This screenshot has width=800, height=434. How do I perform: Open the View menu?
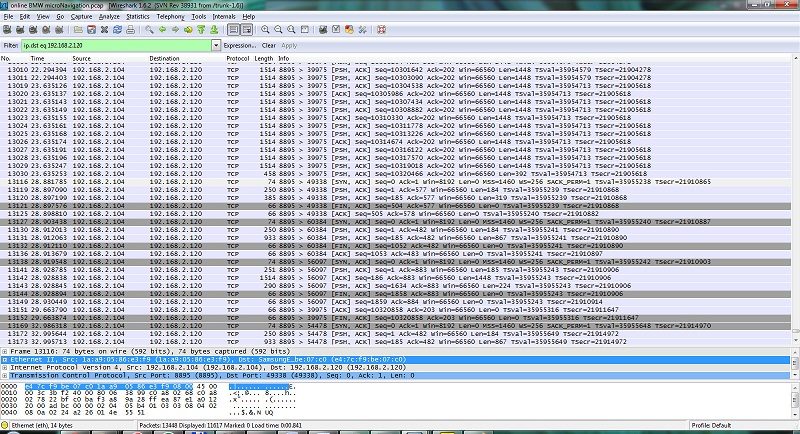pyautogui.click(x=43, y=17)
